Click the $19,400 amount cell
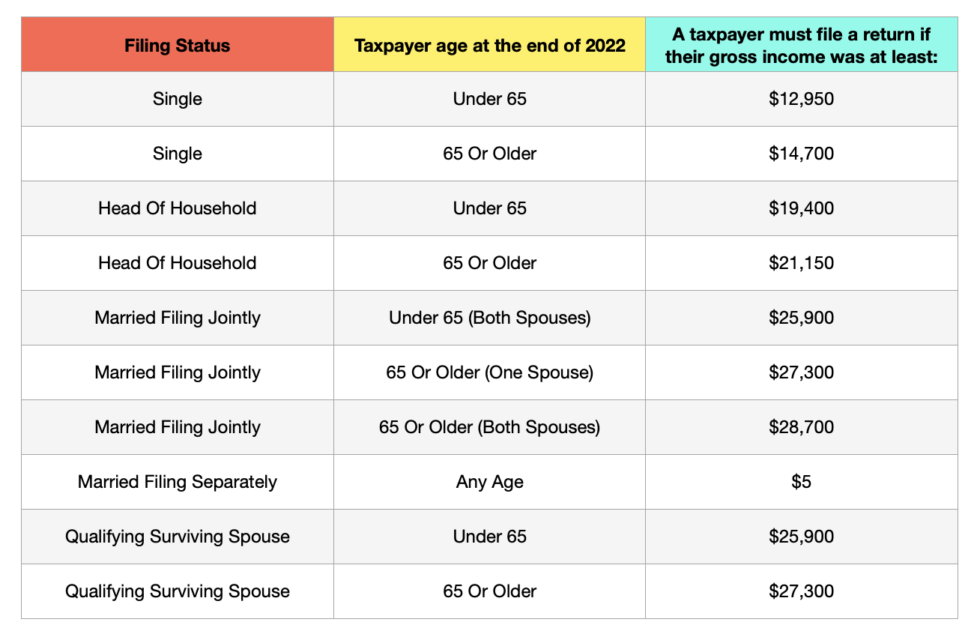This screenshot has width=980, height=640. (801, 208)
